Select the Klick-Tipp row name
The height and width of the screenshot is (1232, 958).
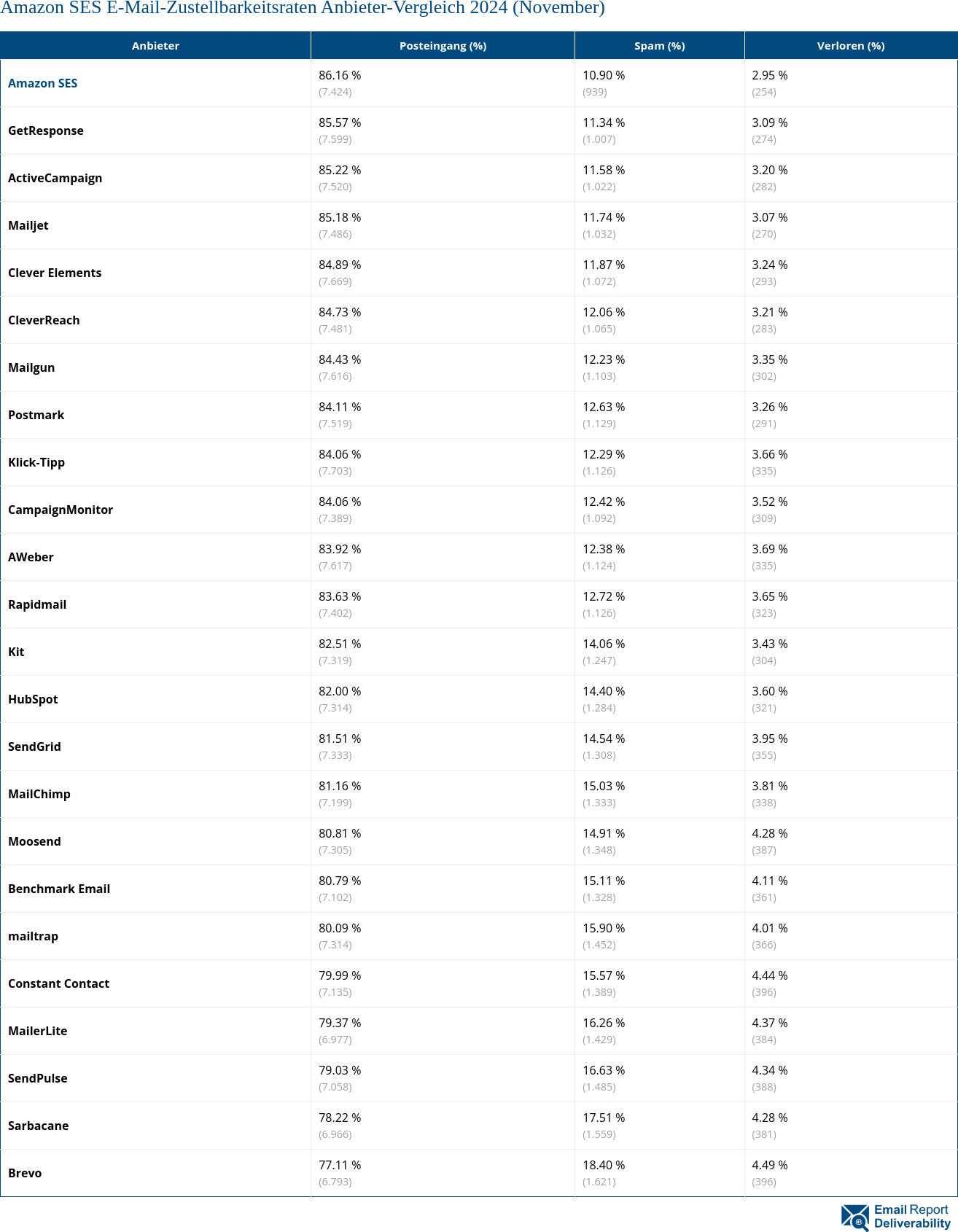(x=36, y=462)
